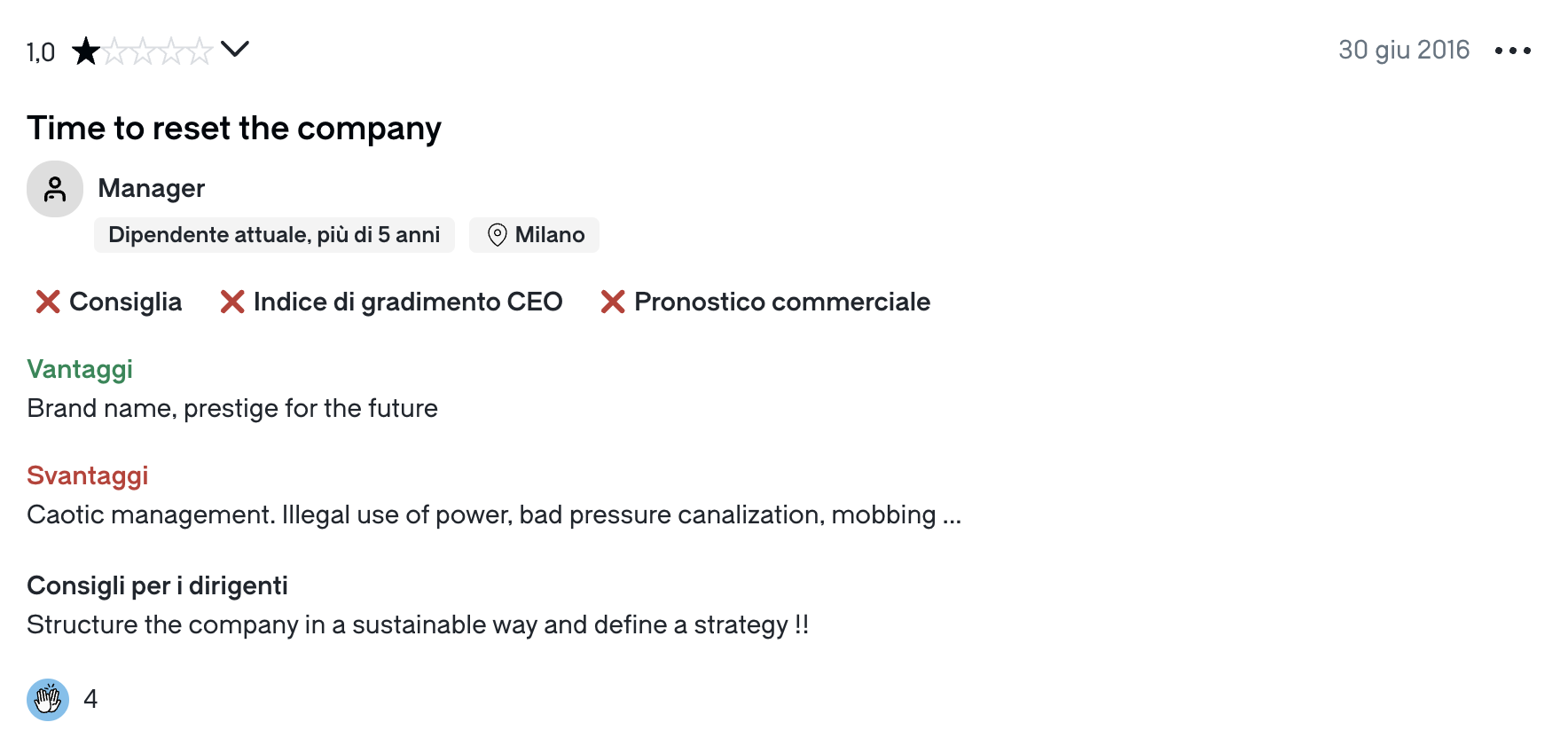
Task: Click the review date 30 giu 2016
Action: click(x=1403, y=50)
